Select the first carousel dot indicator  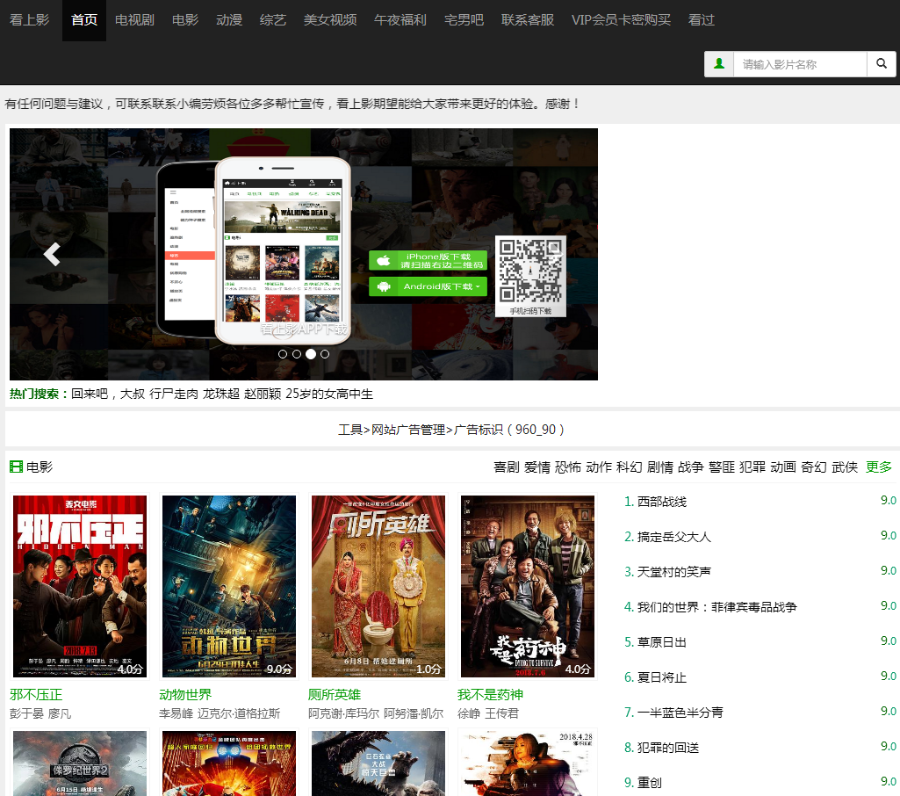282,354
